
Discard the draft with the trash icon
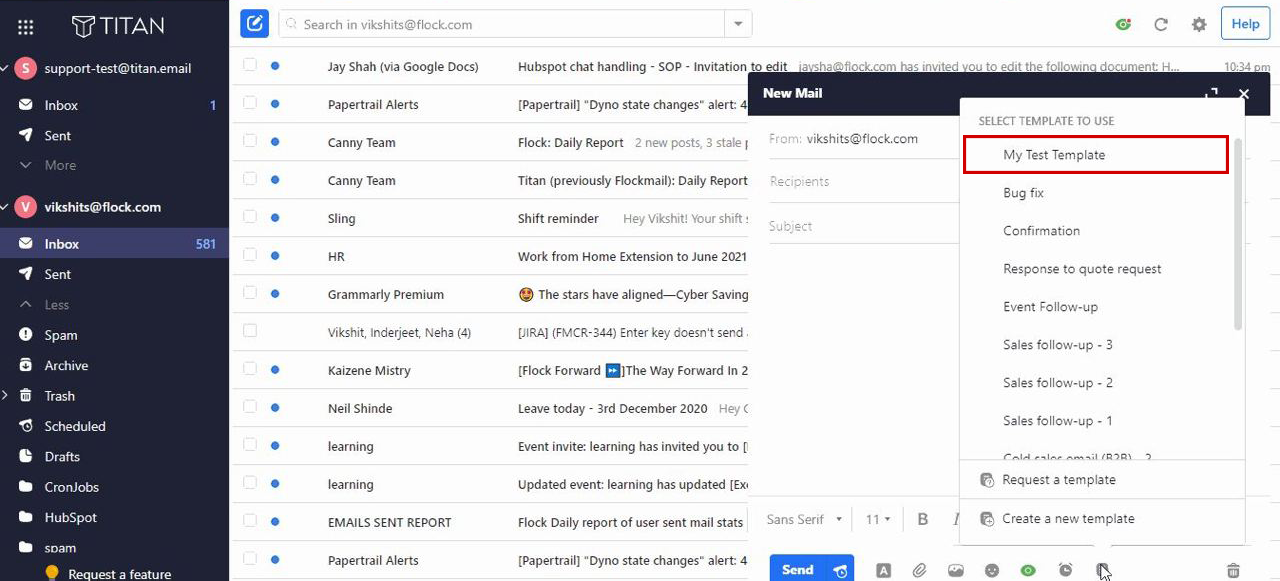pyautogui.click(x=1233, y=570)
